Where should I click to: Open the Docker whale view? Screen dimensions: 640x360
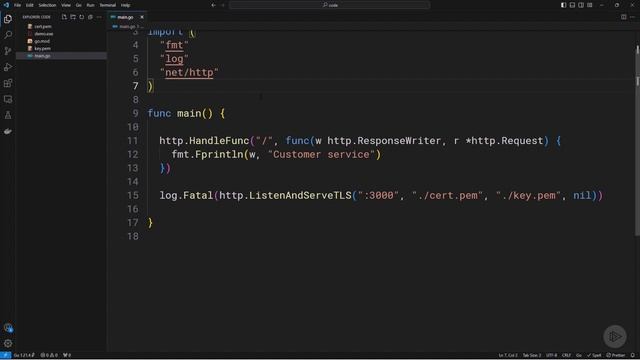pyautogui.click(x=8, y=131)
